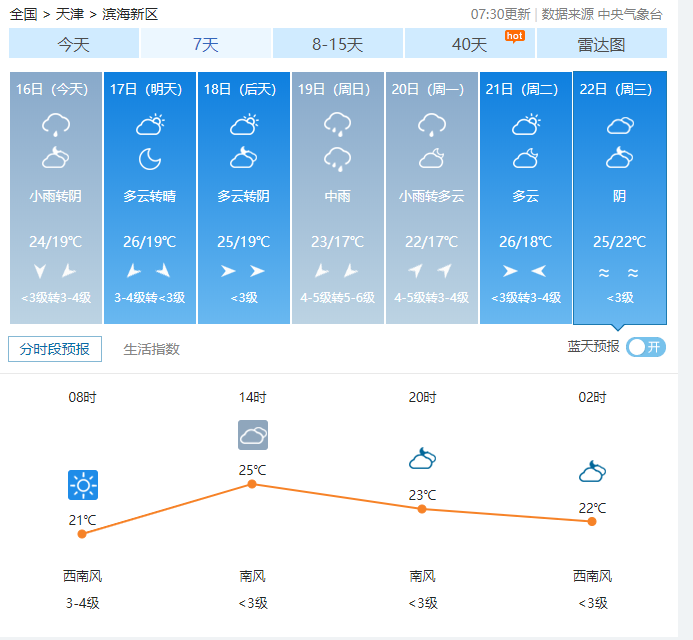Click the 21日 second wind arrow

click(539, 270)
